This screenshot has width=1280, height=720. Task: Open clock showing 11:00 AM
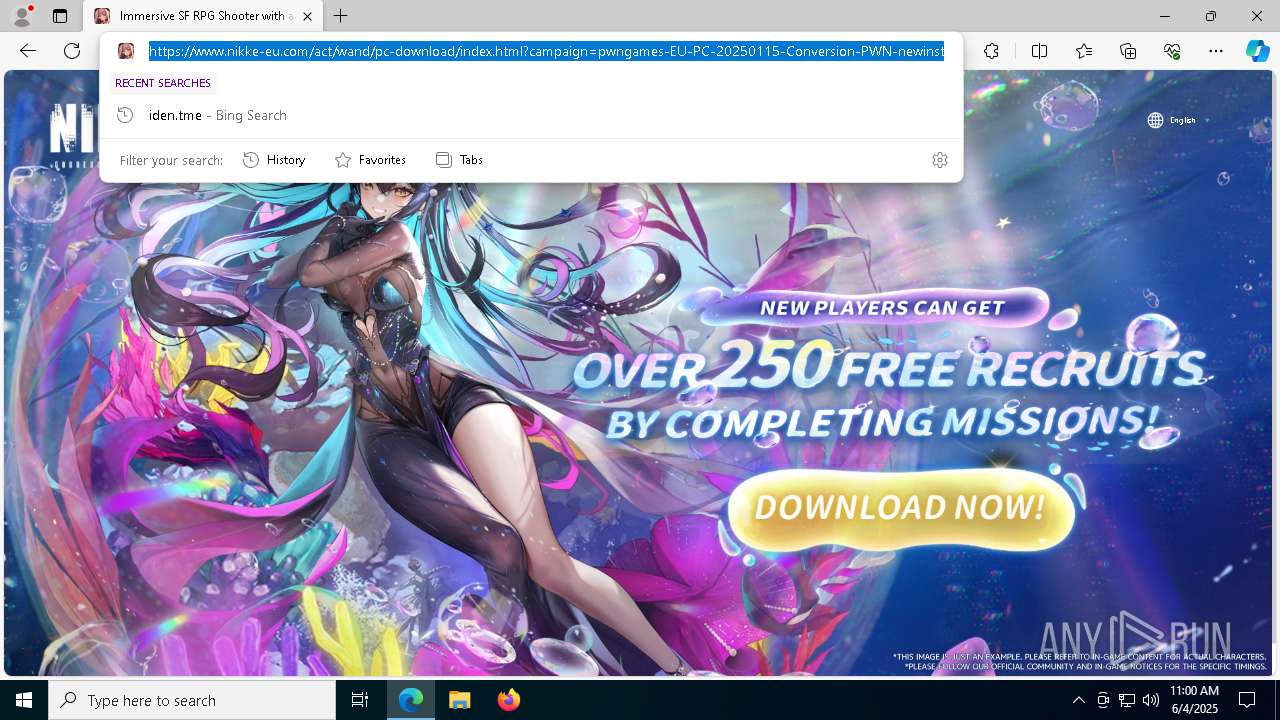pos(1194,700)
